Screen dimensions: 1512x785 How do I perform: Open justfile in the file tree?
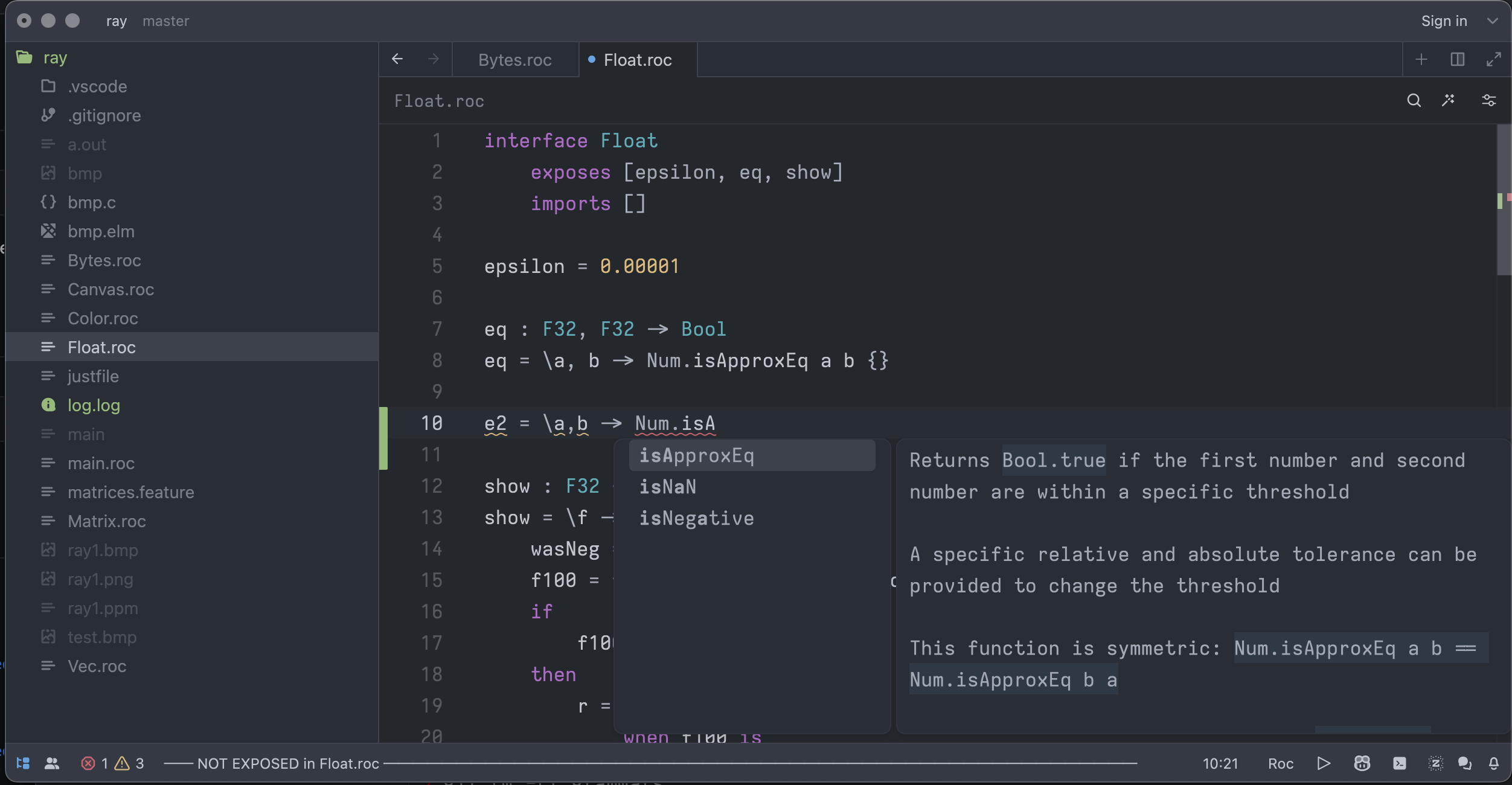(192, 376)
